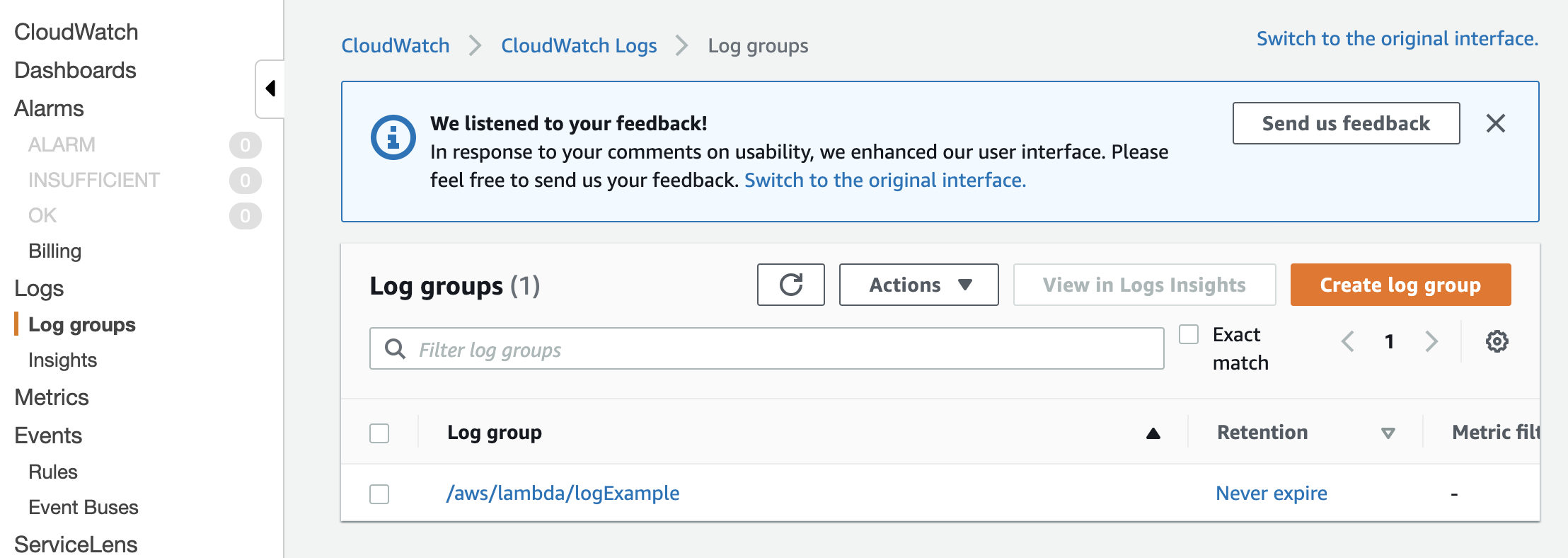Open Insights in the sidebar
Screen dimensions: 1568x558
(x=62, y=360)
